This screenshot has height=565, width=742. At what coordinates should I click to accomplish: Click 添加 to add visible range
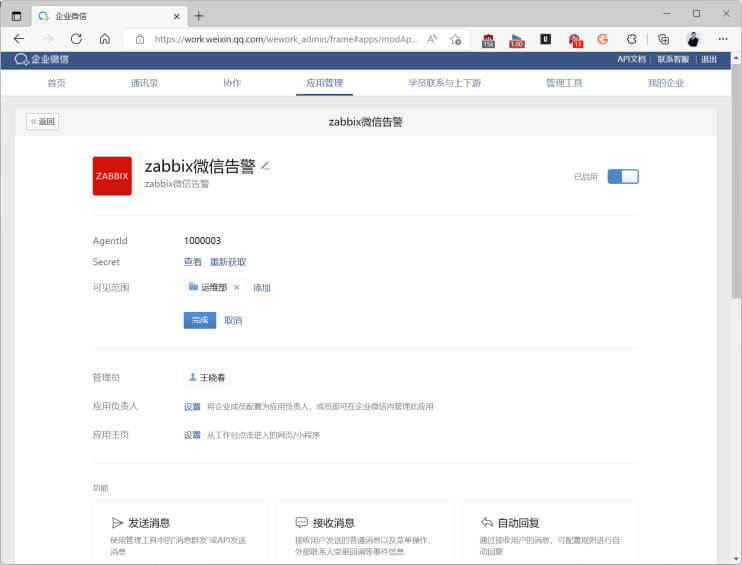[262, 287]
